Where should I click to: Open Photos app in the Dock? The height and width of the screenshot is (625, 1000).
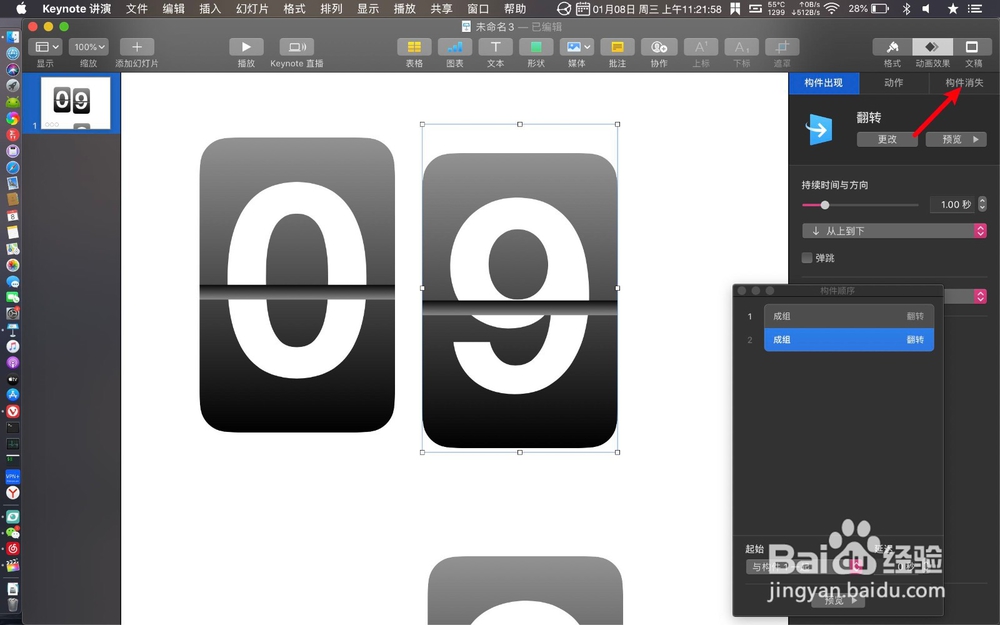[x=13, y=265]
